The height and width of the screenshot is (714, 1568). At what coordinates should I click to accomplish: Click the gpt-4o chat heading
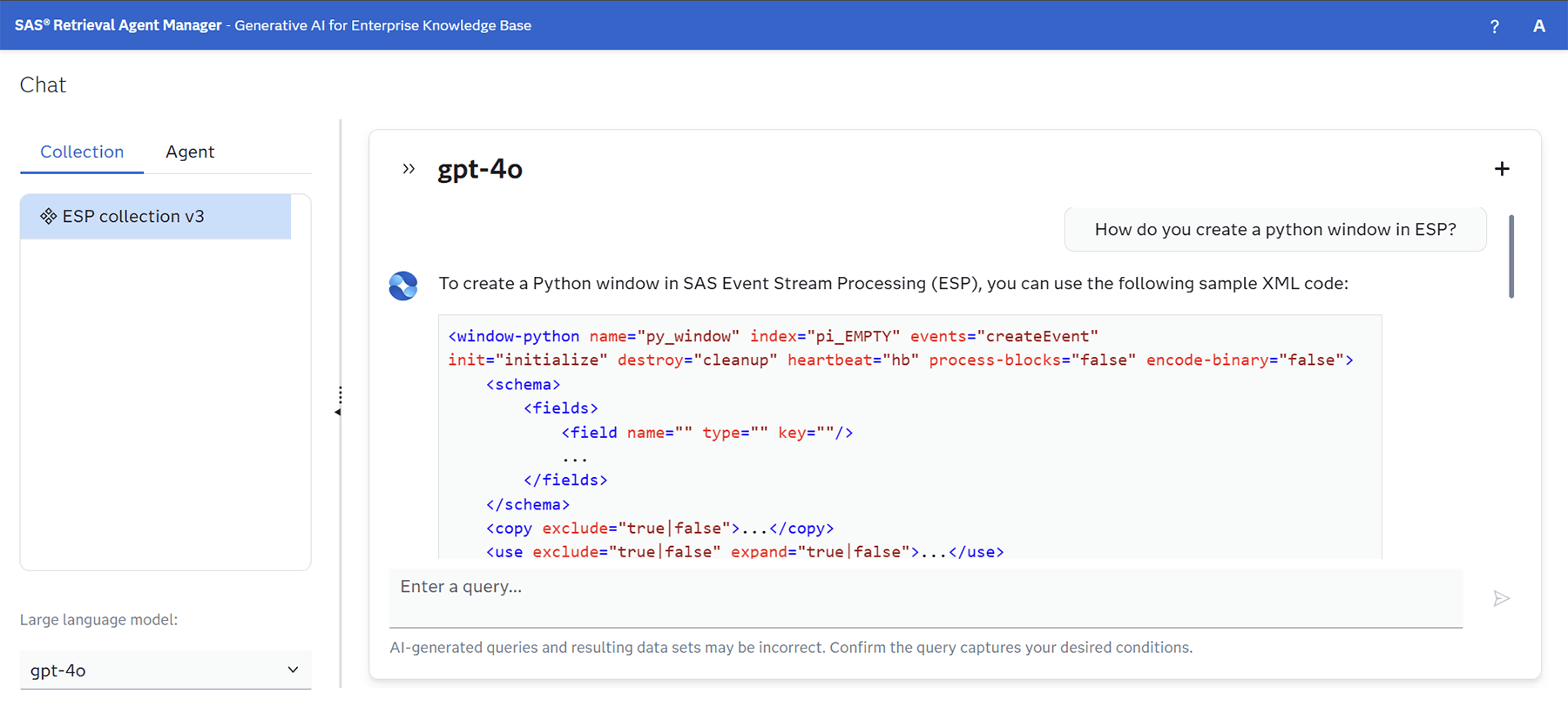tap(480, 169)
